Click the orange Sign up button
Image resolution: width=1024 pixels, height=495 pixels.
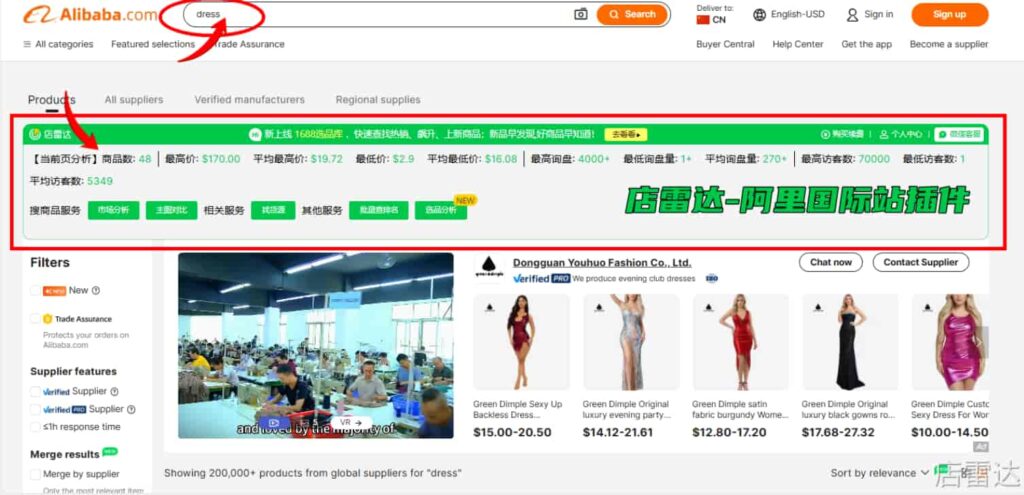click(950, 14)
